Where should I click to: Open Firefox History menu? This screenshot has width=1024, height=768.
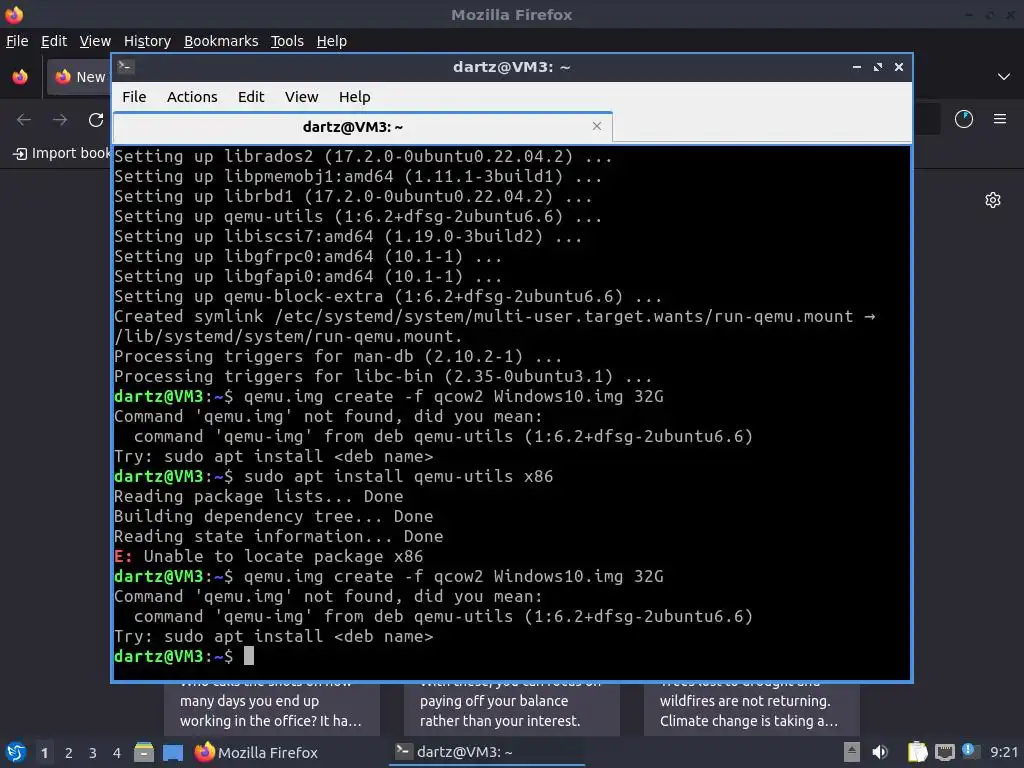[147, 41]
